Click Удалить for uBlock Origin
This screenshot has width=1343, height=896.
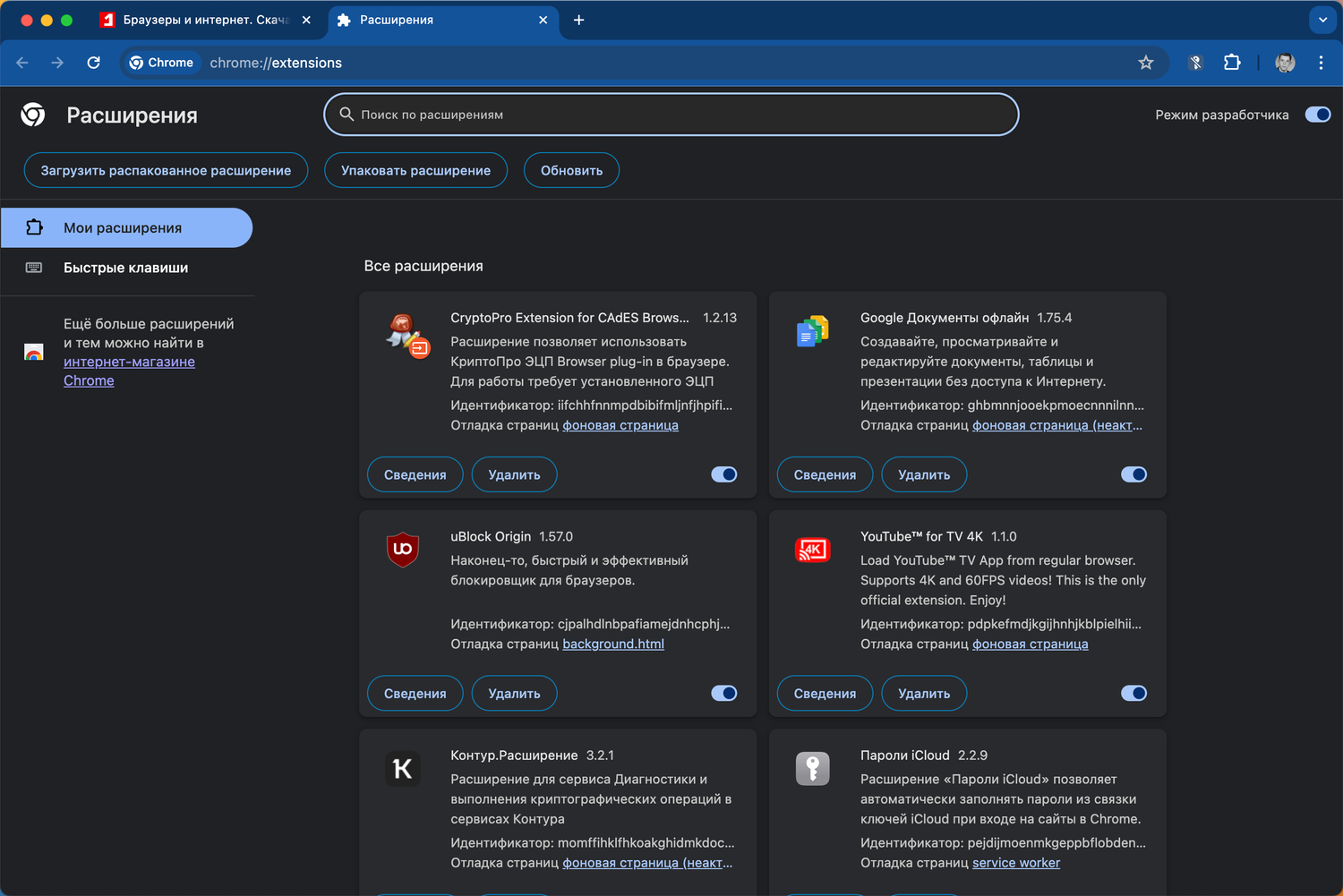[514, 693]
